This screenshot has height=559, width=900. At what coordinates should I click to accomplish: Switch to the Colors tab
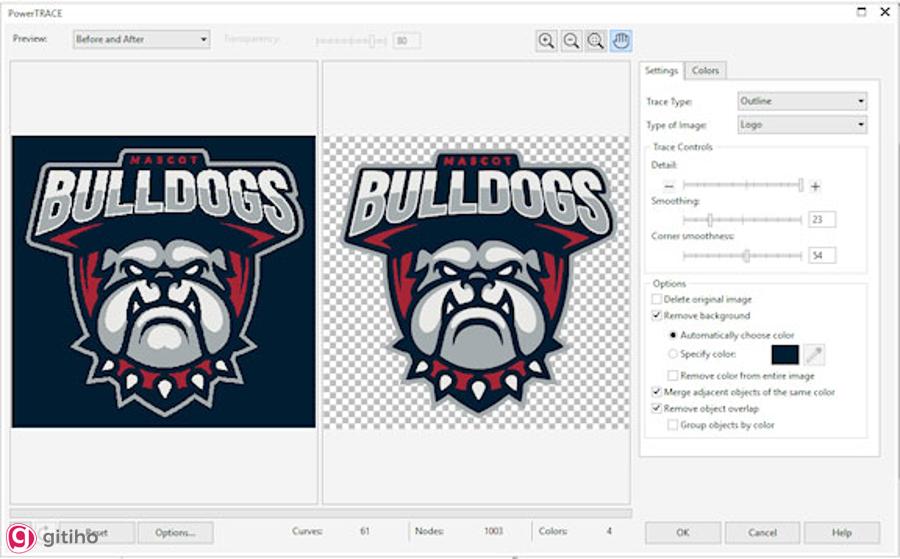coord(705,71)
